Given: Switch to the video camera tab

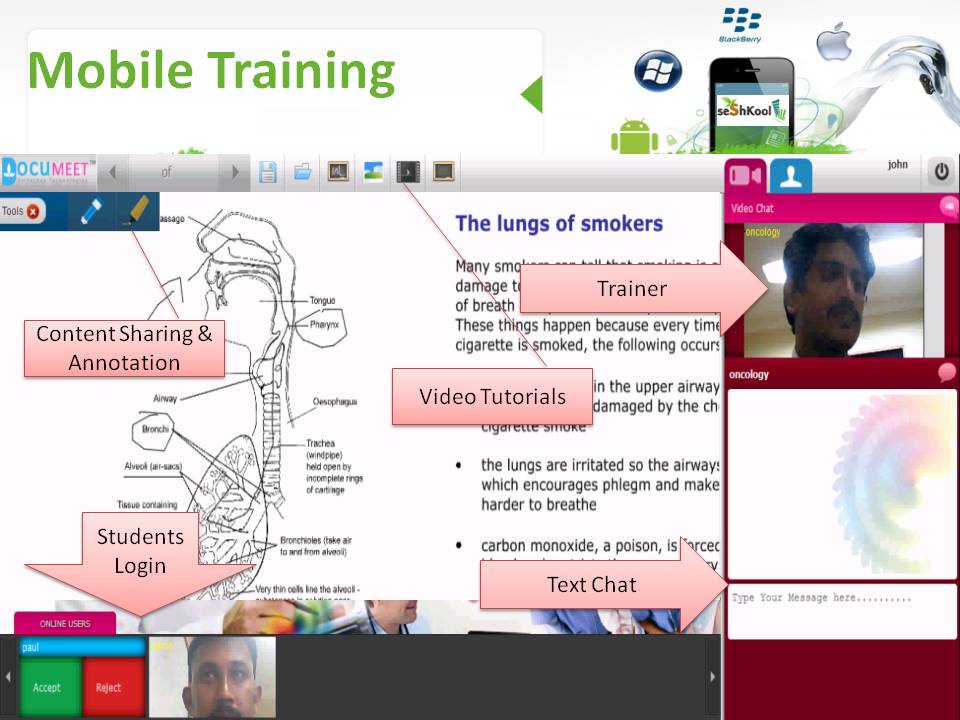Looking at the screenshot, I should (x=746, y=176).
